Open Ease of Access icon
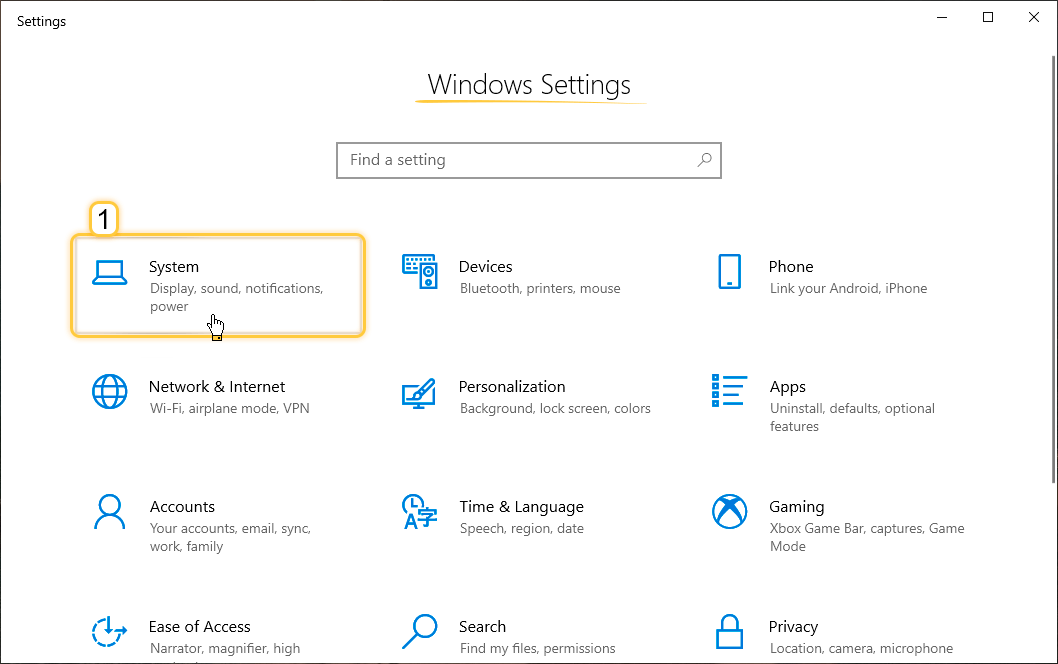 (x=110, y=631)
